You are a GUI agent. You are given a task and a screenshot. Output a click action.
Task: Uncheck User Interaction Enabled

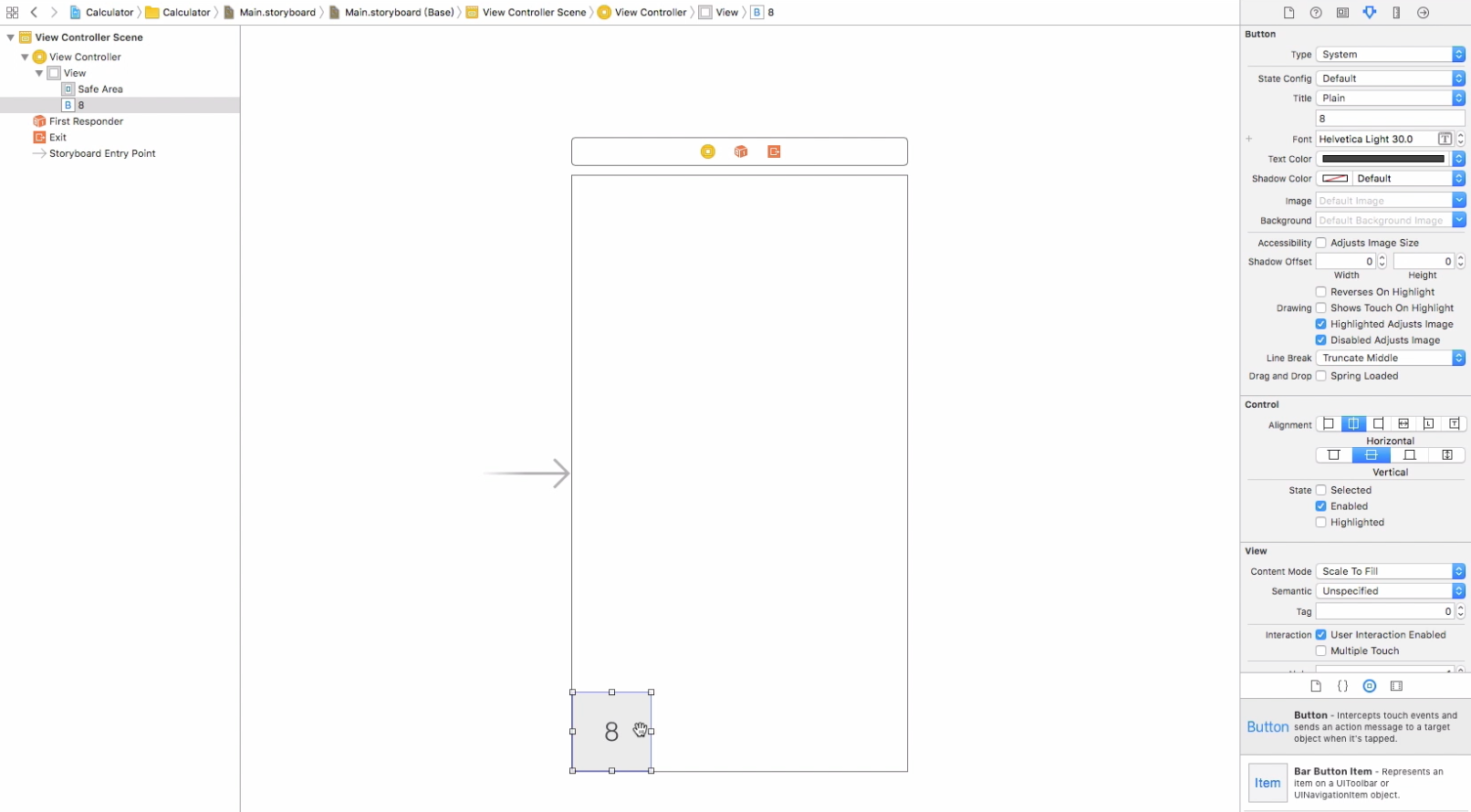(1320, 635)
